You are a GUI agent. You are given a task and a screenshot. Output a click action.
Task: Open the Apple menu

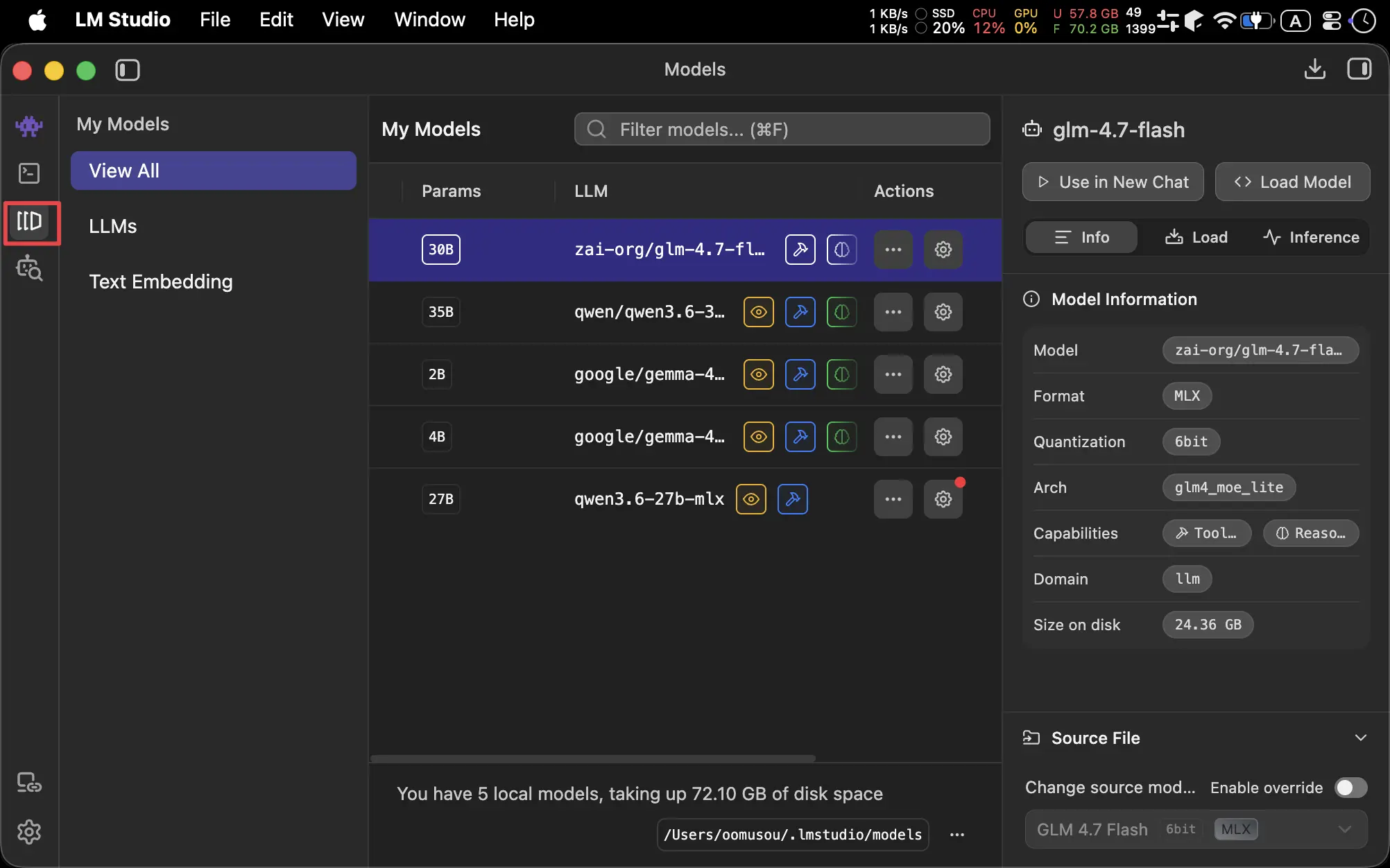[x=37, y=19]
